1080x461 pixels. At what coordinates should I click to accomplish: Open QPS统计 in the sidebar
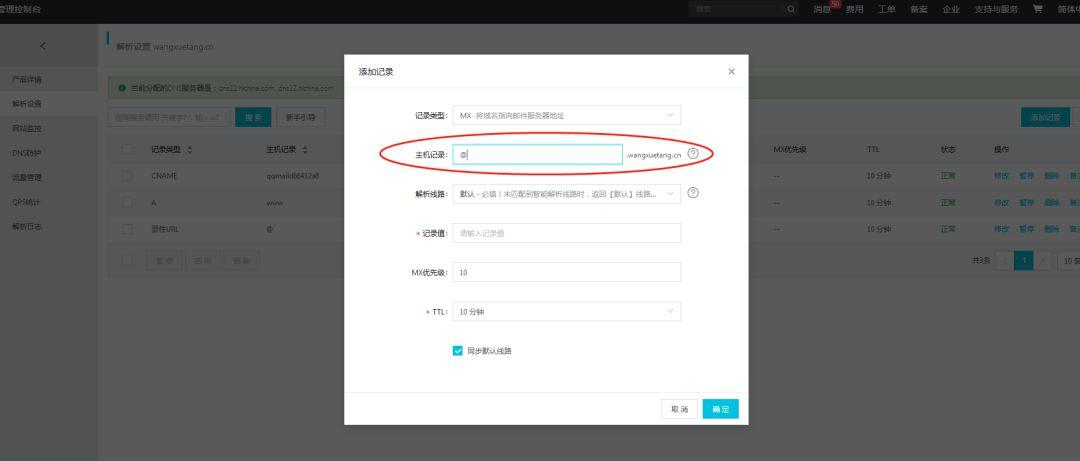point(27,202)
